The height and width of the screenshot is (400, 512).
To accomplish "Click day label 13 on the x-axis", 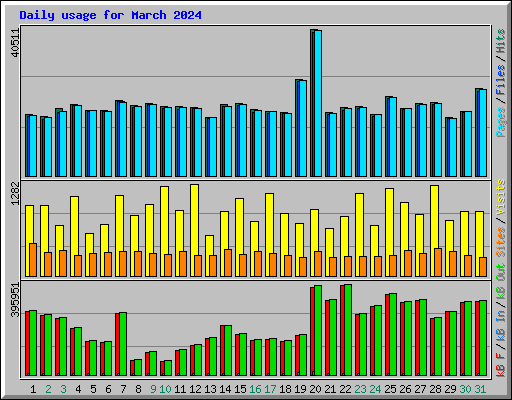I will (210, 389).
